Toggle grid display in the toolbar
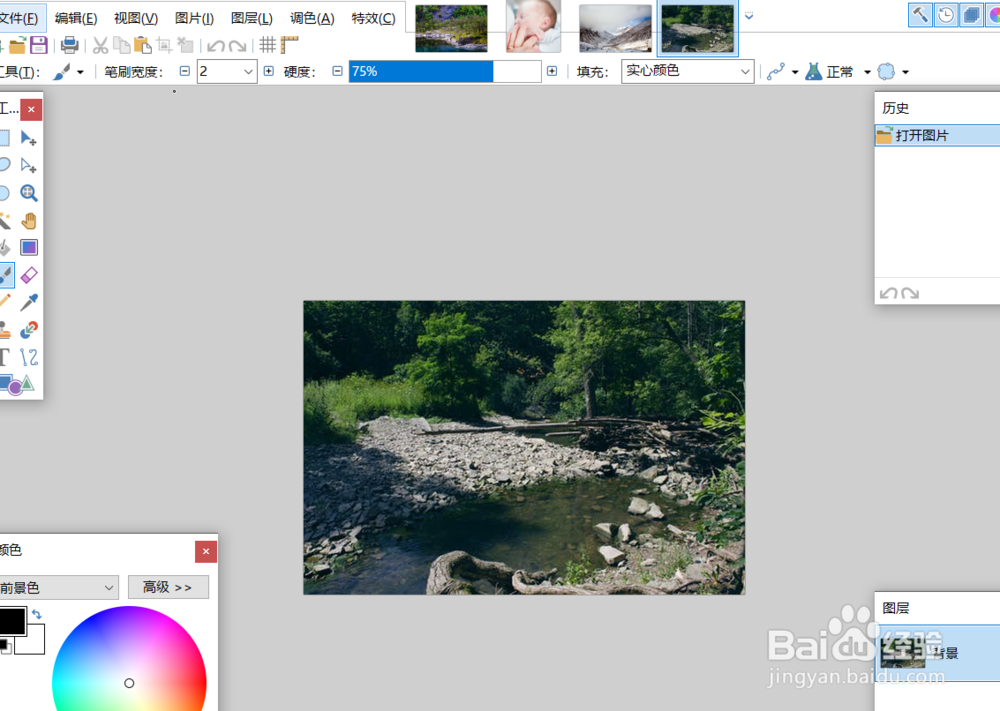 268,44
